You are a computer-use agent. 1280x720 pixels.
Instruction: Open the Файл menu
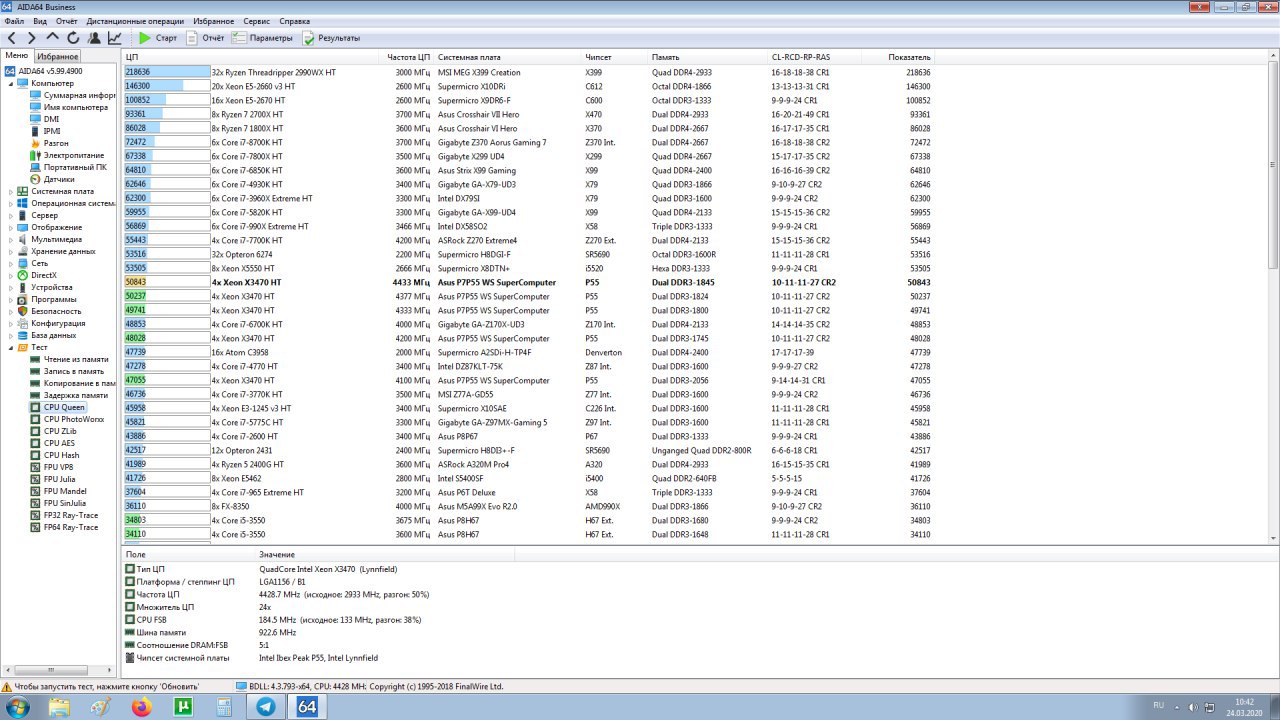pyautogui.click(x=14, y=21)
